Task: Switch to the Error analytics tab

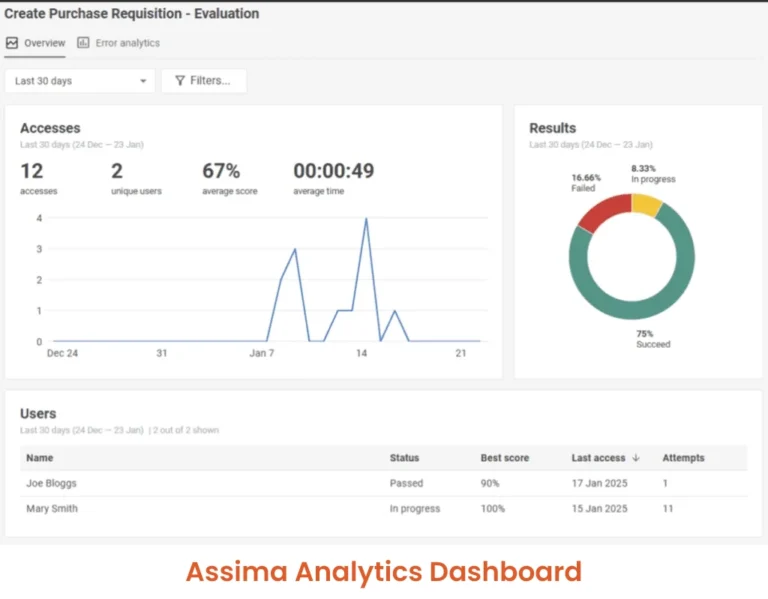Action: pos(127,43)
